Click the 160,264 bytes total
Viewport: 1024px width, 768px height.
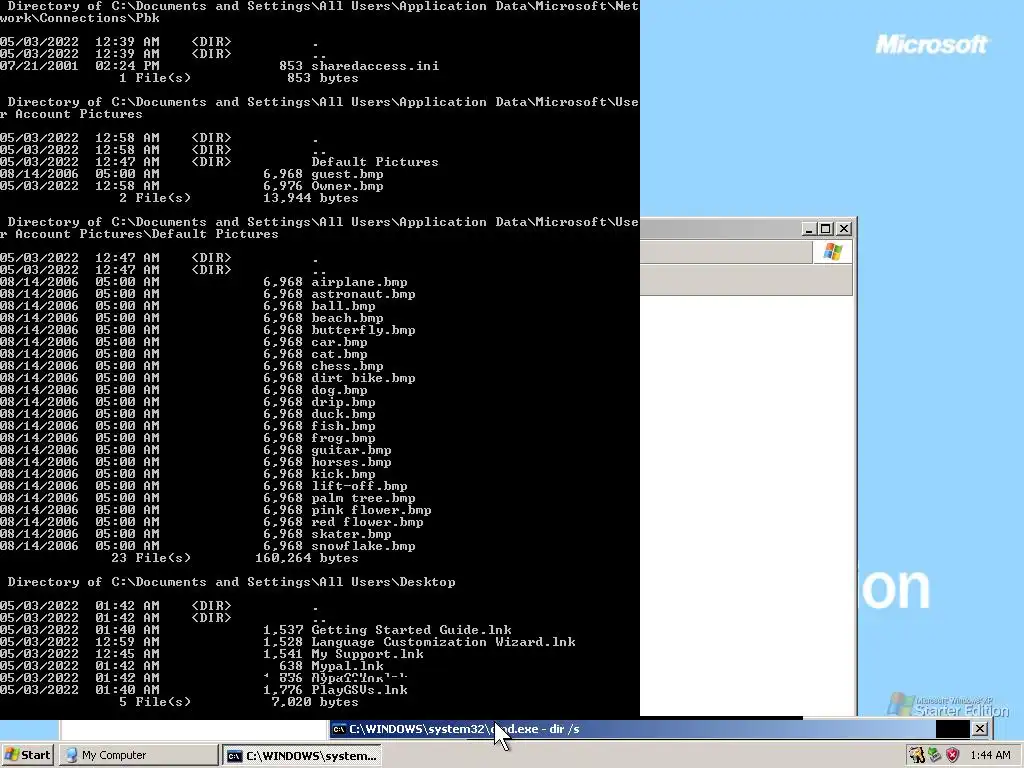(x=306, y=558)
